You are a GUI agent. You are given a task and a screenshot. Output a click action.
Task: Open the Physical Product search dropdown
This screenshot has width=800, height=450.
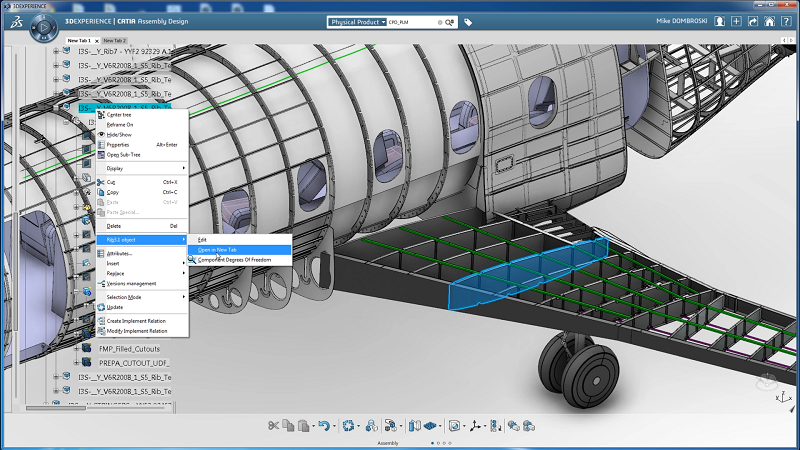(x=356, y=21)
